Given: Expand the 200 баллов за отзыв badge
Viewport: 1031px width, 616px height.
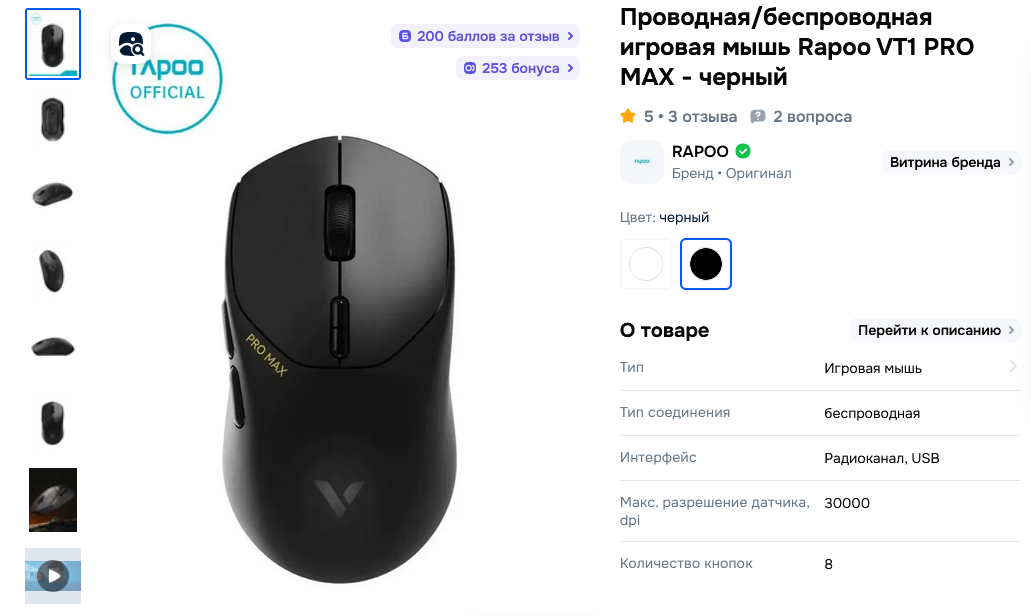Looking at the screenshot, I should (485, 36).
